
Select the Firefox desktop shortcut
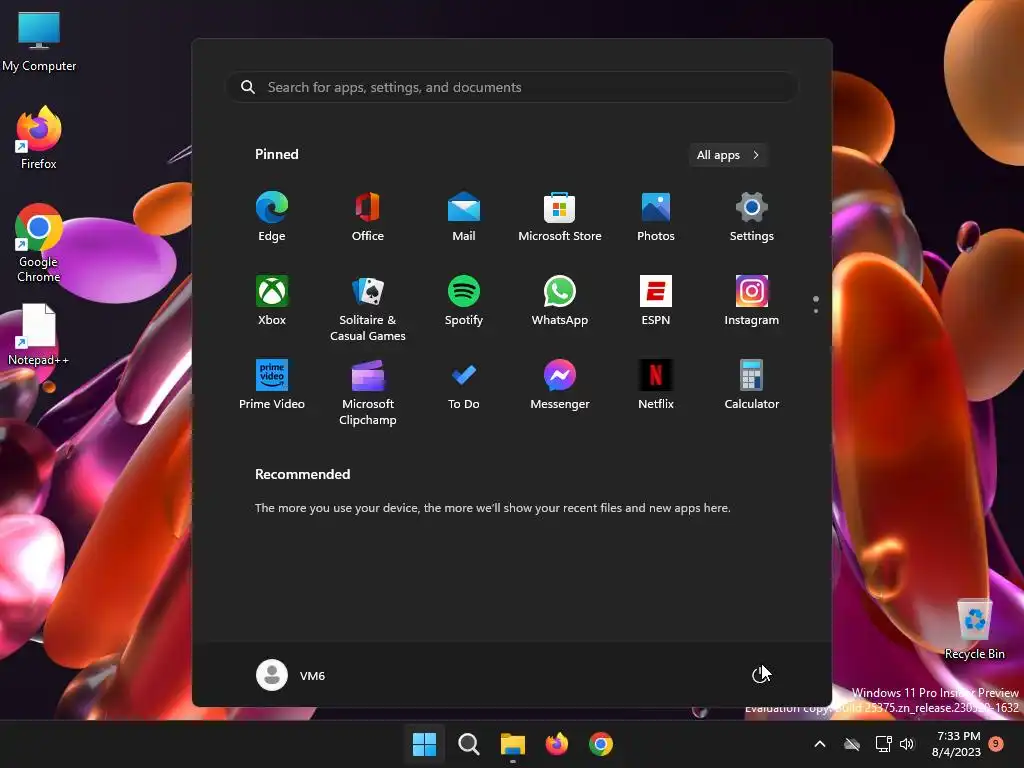(39, 138)
